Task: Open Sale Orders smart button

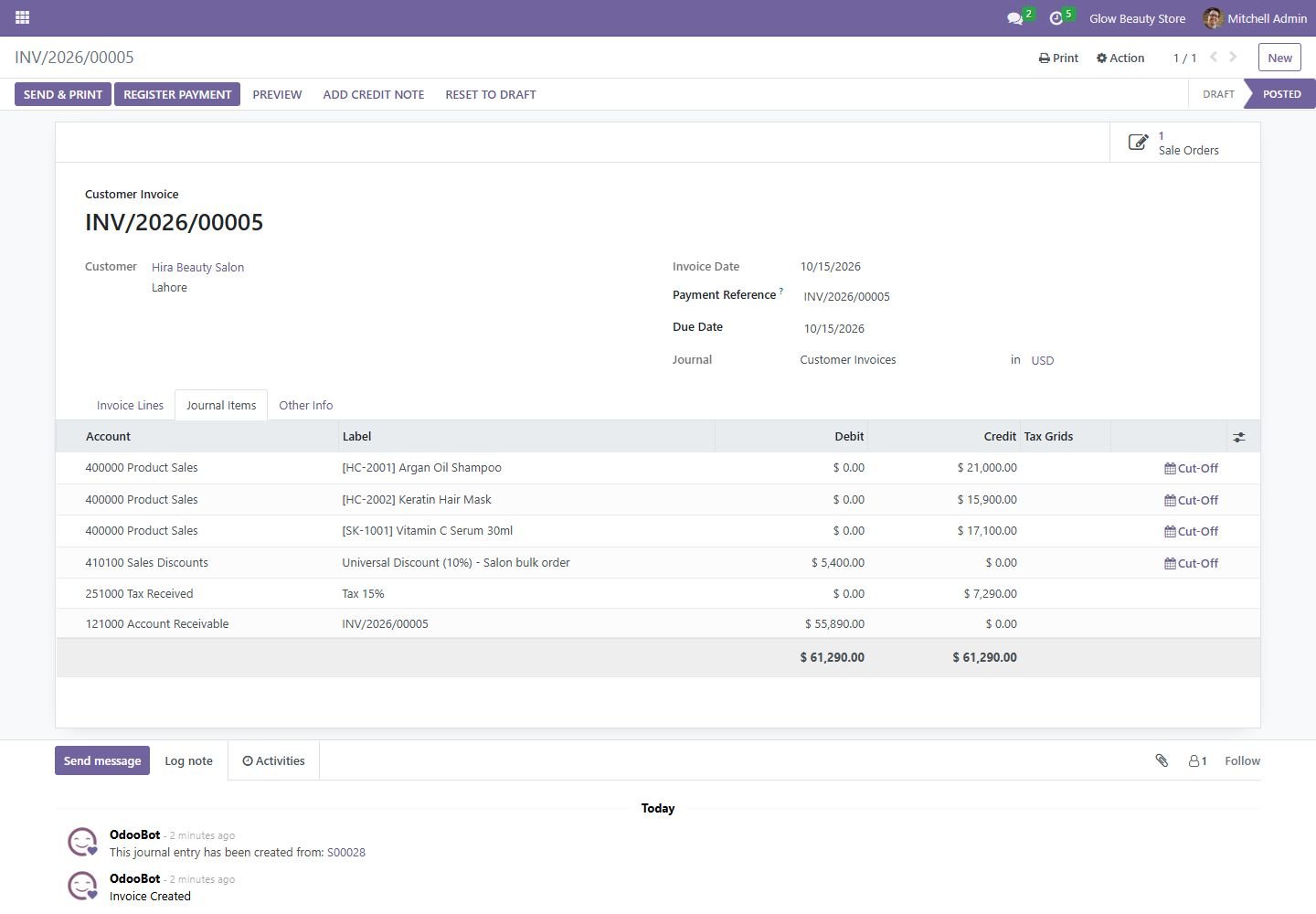Action: [1184, 143]
